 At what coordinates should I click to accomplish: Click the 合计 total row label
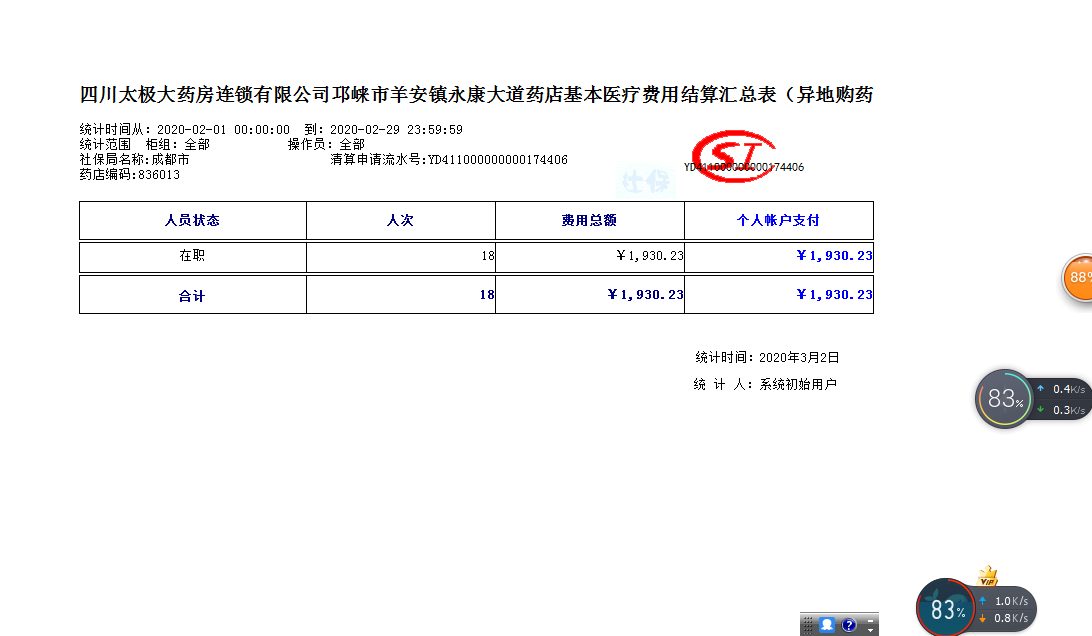(192, 296)
